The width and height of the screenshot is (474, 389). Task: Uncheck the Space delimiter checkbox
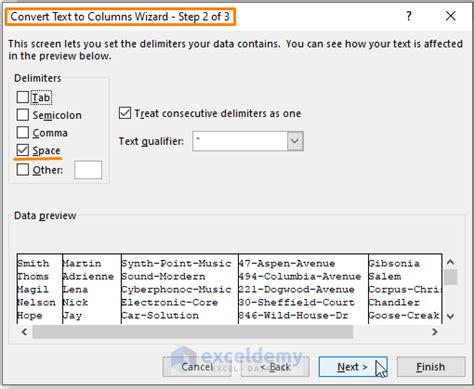point(23,150)
